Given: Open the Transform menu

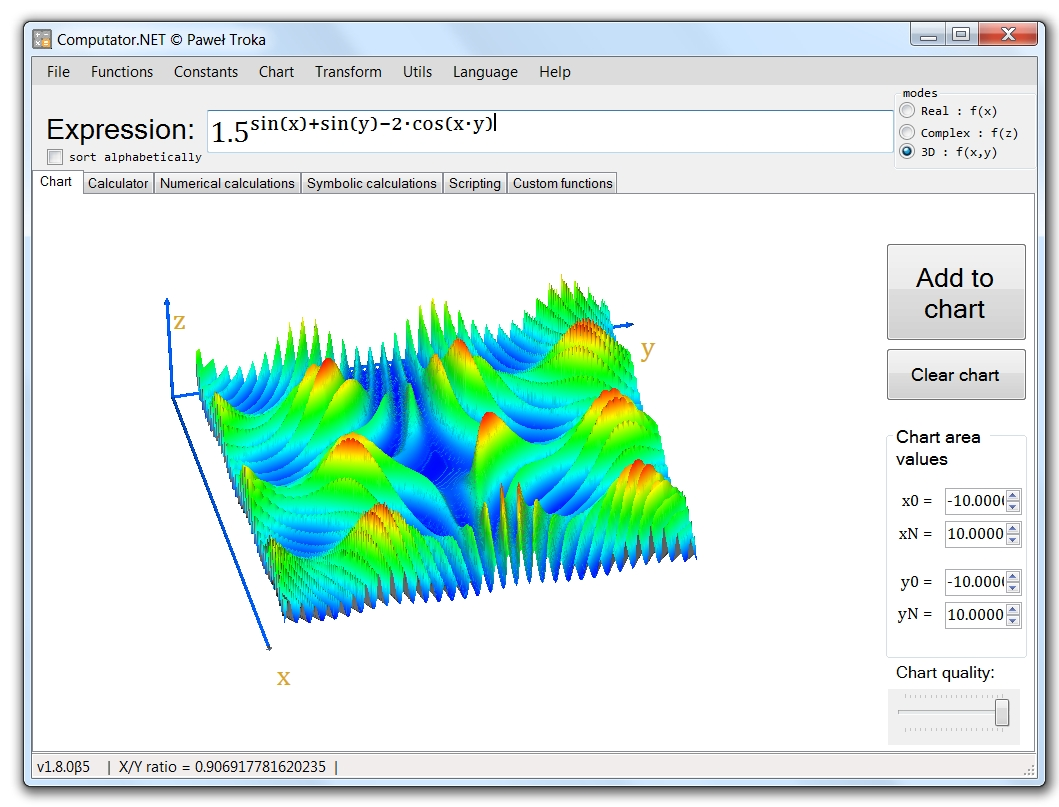Looking at the screenshot, I should point(348,72).
